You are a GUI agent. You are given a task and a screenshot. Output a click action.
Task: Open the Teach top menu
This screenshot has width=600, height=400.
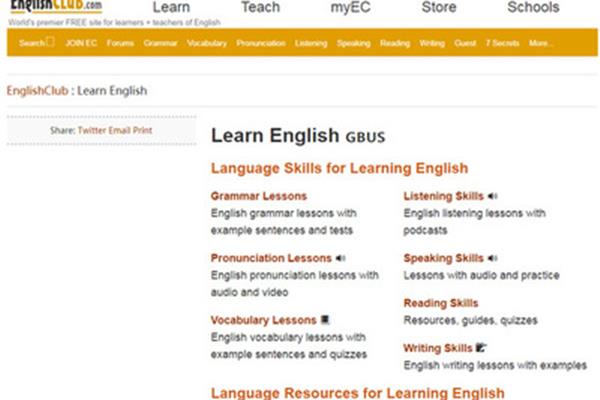[x=261, y=7]
